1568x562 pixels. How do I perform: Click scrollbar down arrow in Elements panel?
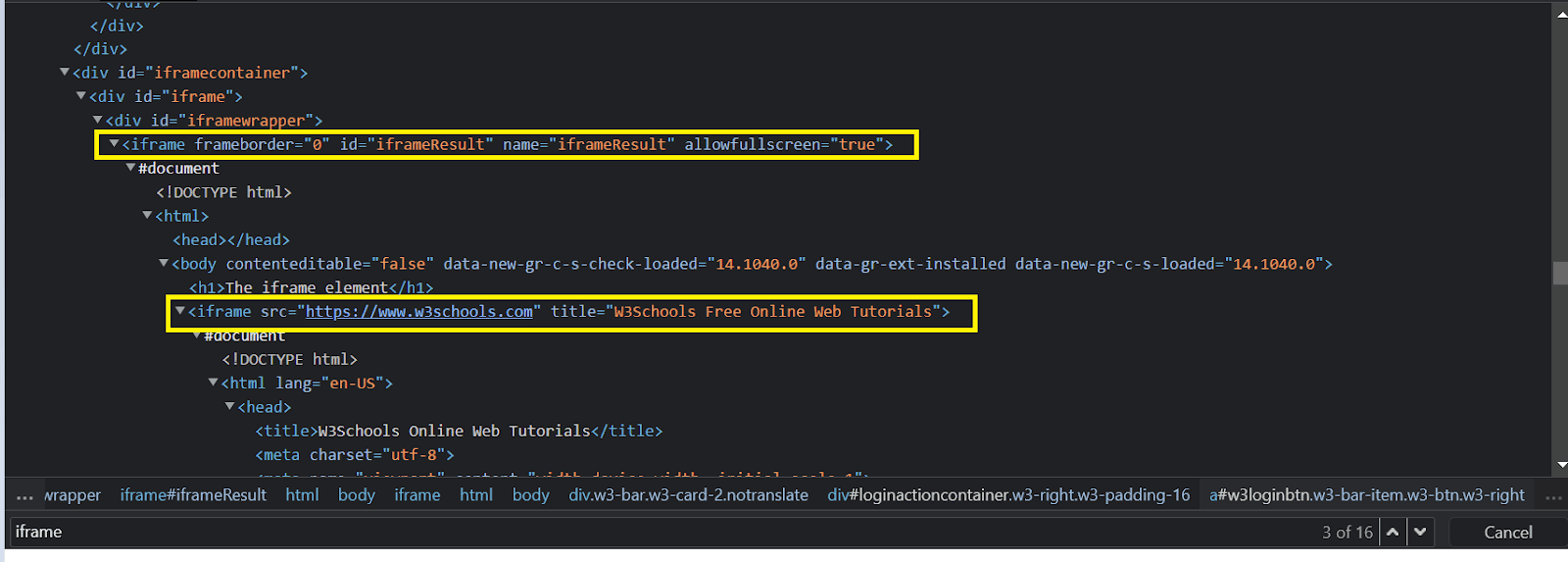tap(1560, 465)
